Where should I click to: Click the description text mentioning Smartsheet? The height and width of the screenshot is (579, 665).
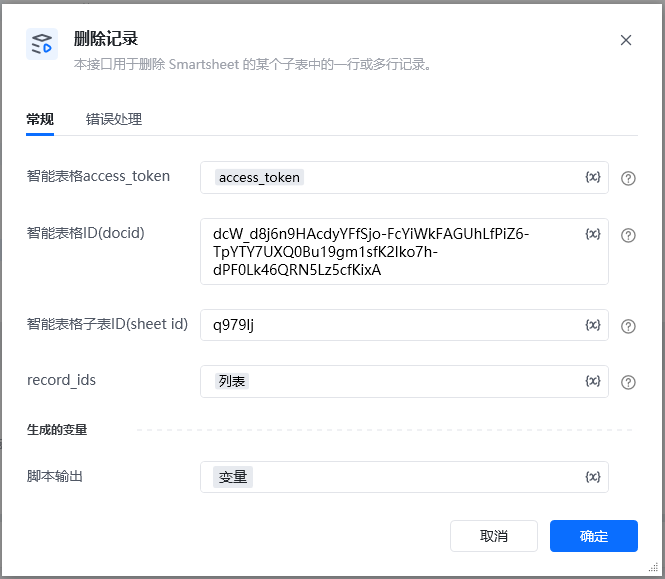(x=253, y=64)
